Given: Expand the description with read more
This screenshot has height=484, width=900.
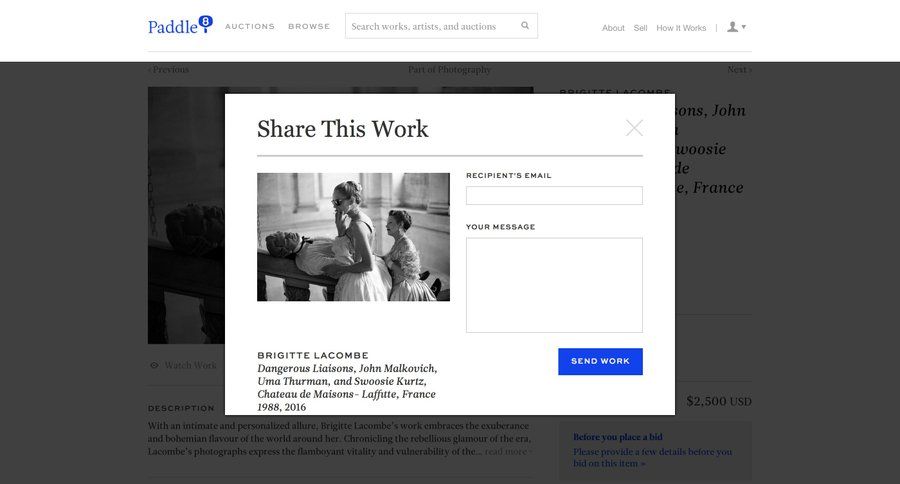Looking at the screenshot, I should 507,452.
